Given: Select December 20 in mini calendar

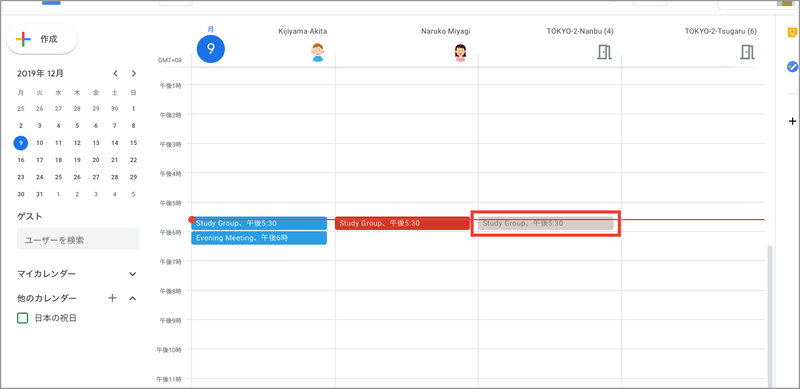Looking at the screenshot, I should (x=96, y=160).
